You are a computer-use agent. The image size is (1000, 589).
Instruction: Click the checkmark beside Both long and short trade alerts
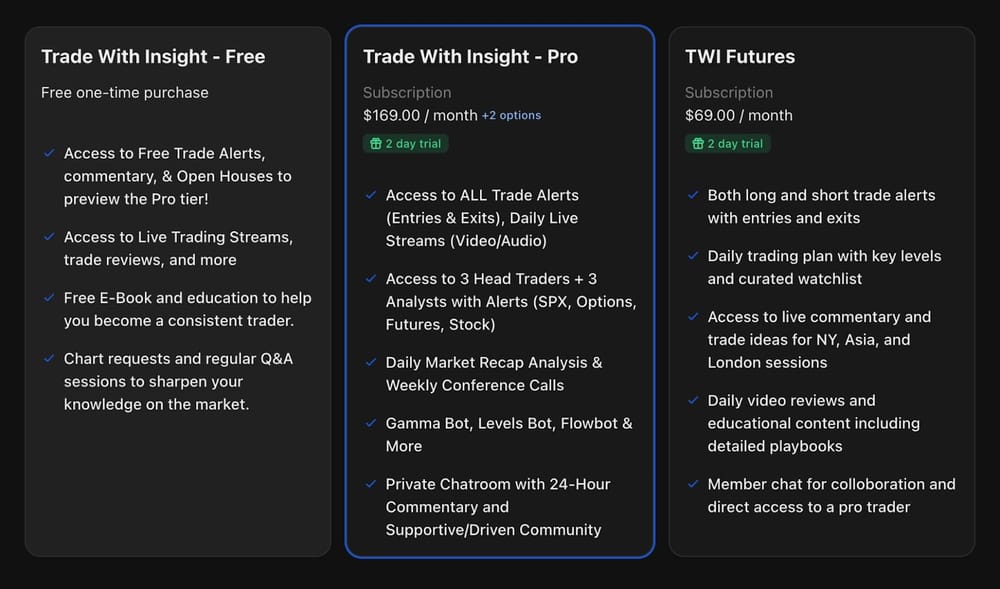pos(691,195)
